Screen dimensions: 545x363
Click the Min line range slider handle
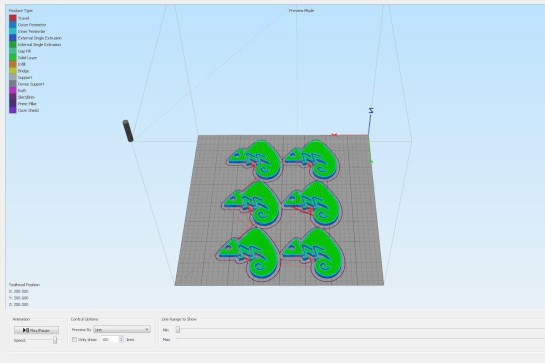point(178,329)
